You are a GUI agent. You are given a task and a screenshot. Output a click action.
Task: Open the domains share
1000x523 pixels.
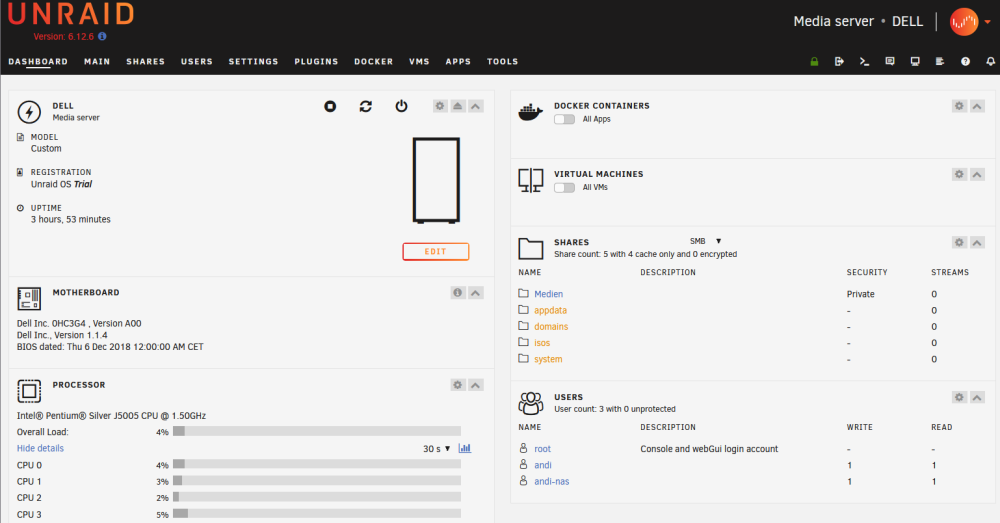551,327
